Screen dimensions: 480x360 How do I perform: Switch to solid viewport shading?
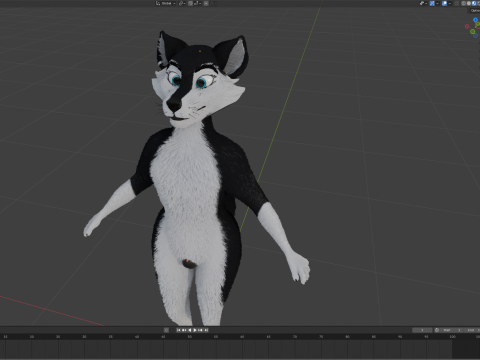tap(469, 3)
